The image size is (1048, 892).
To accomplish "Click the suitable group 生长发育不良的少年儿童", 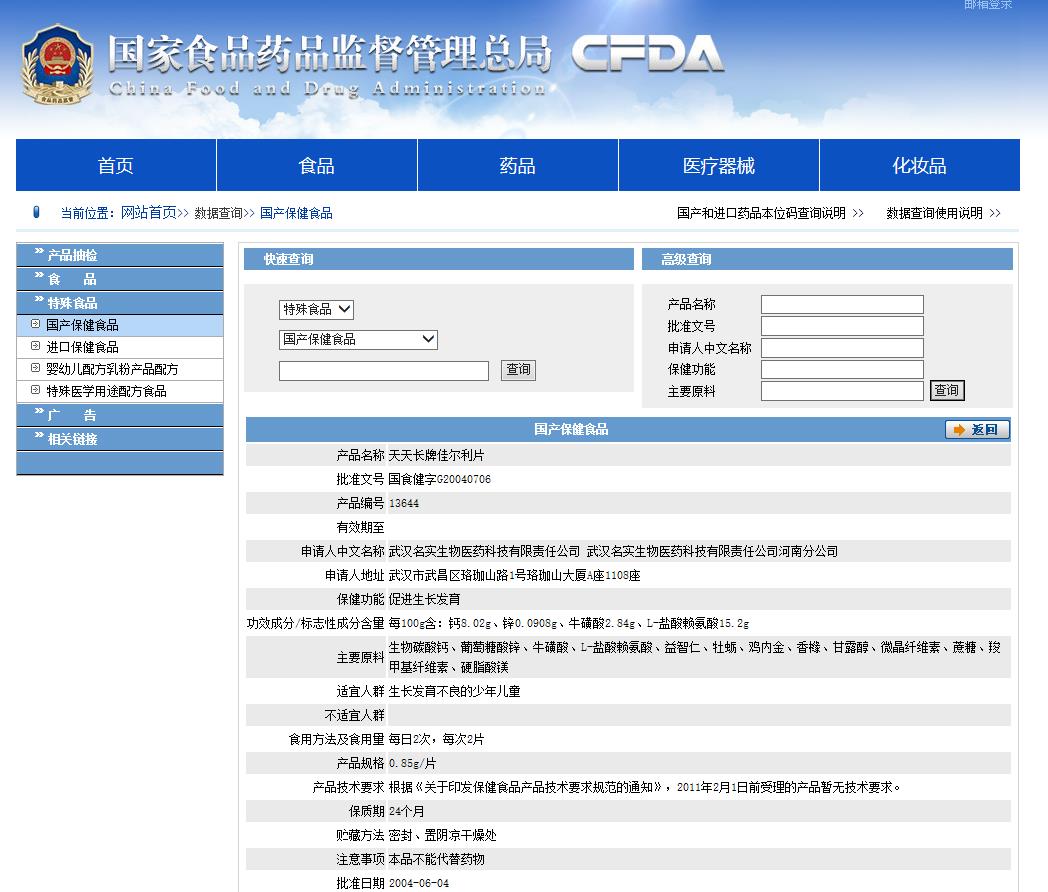I will point(454,691).
